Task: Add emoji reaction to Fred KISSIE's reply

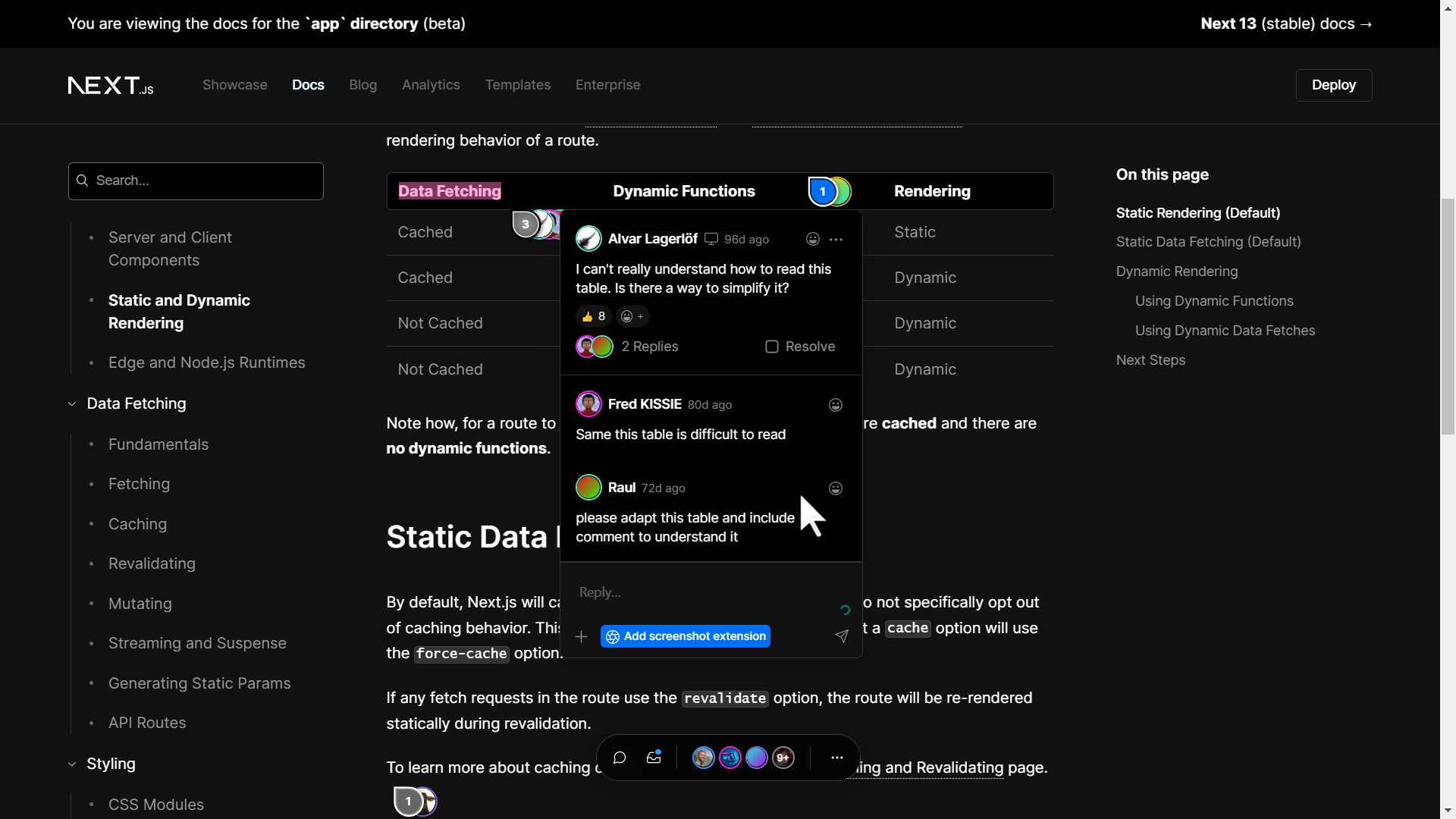Action: 835,405
